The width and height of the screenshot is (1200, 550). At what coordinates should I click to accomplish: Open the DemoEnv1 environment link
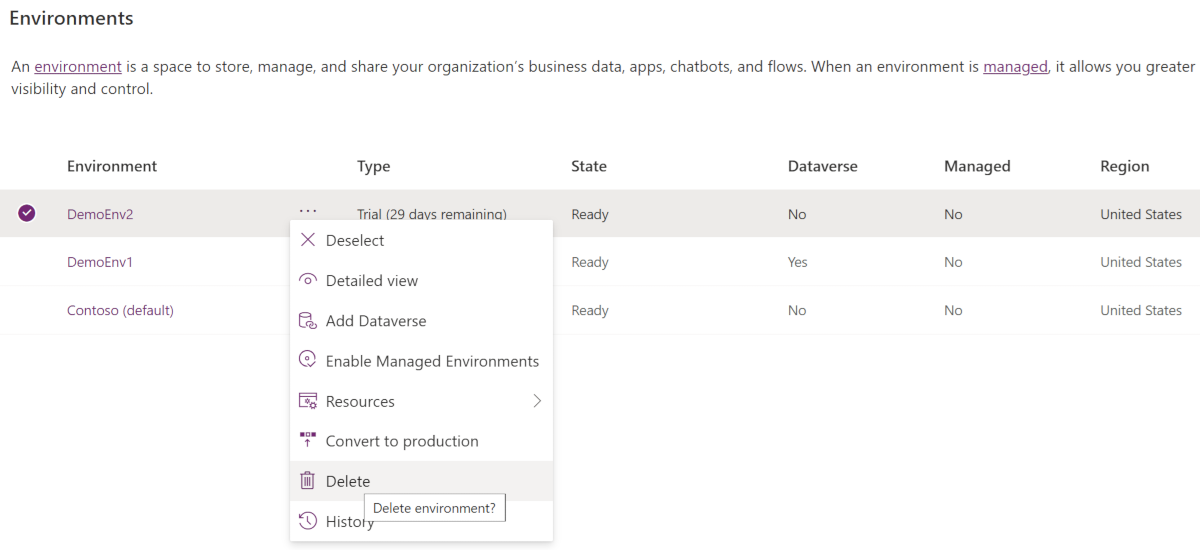click(x=100, y=262)
